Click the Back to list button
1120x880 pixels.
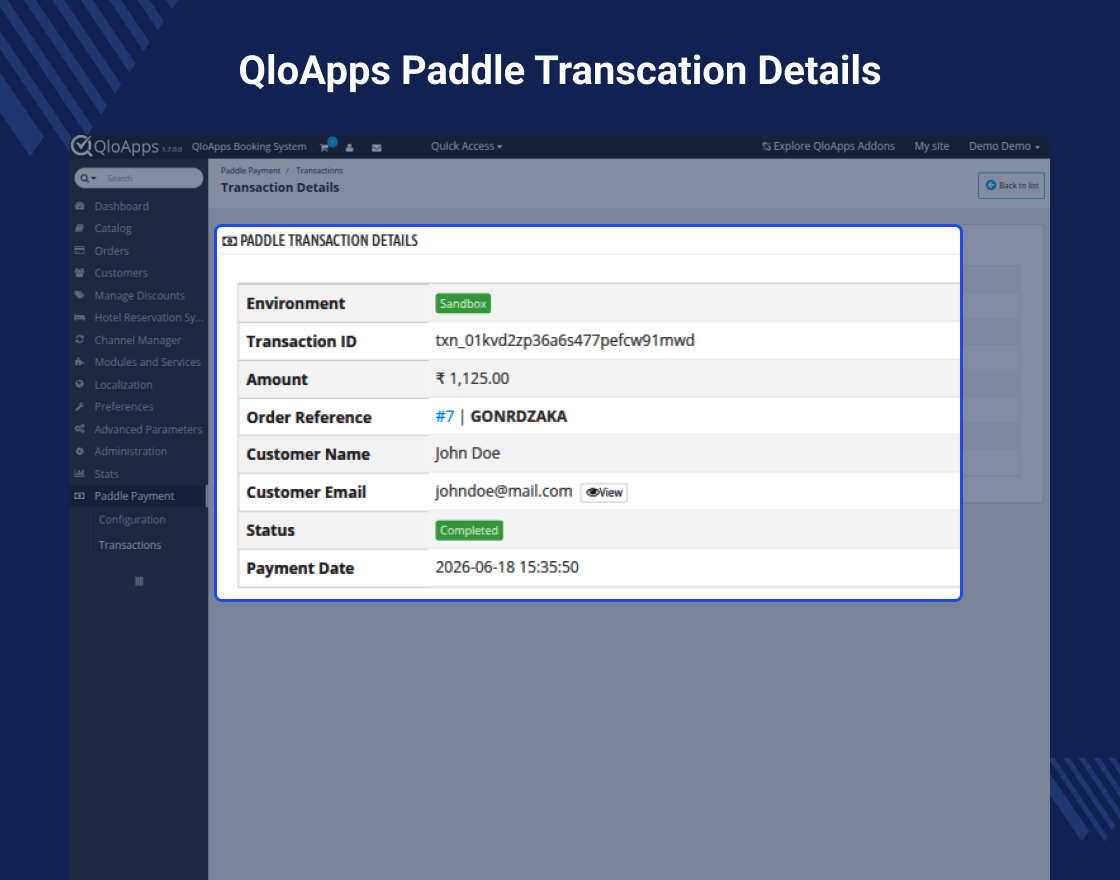(1011, 185)
